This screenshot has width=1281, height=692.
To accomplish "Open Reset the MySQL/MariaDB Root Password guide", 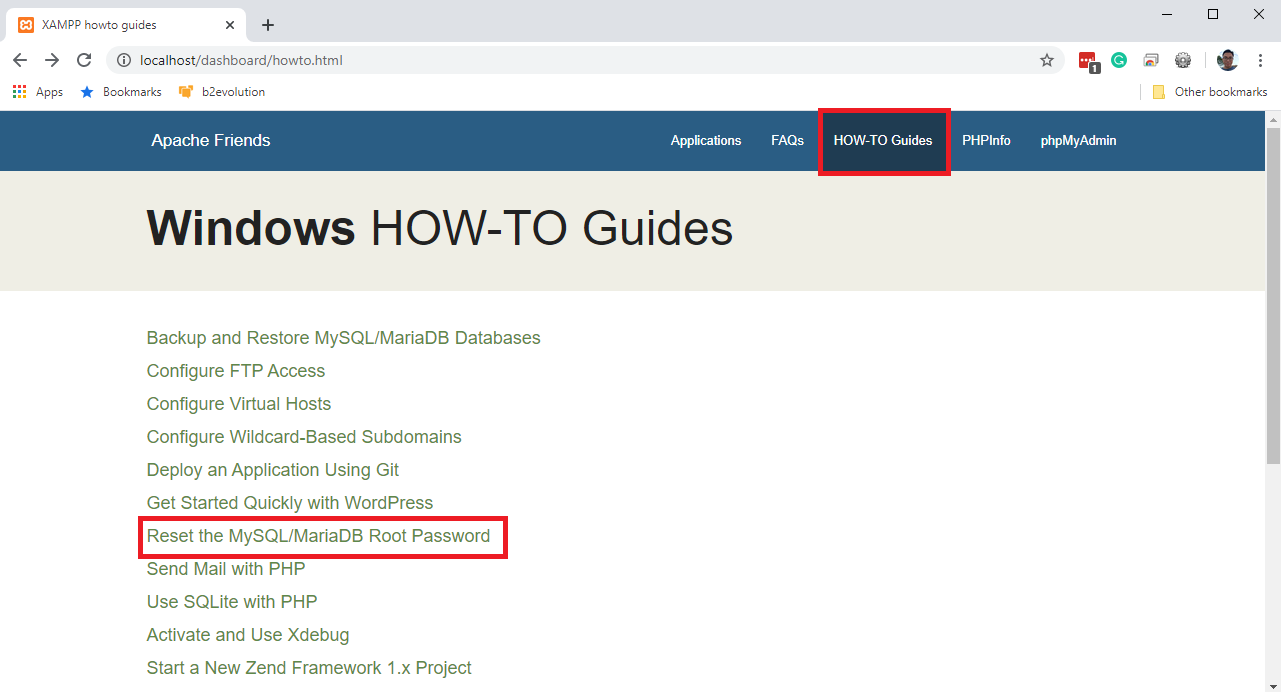I will click(x=319, y=536).
